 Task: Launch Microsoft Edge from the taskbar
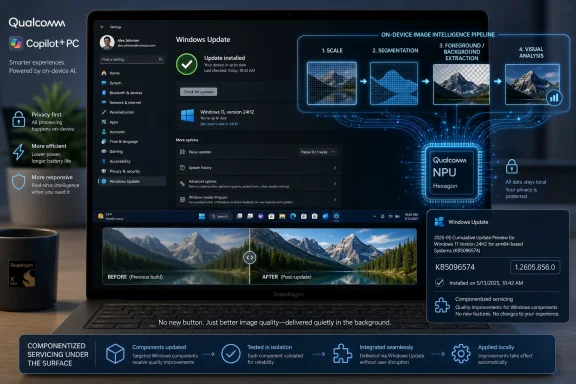click(293, 216)
